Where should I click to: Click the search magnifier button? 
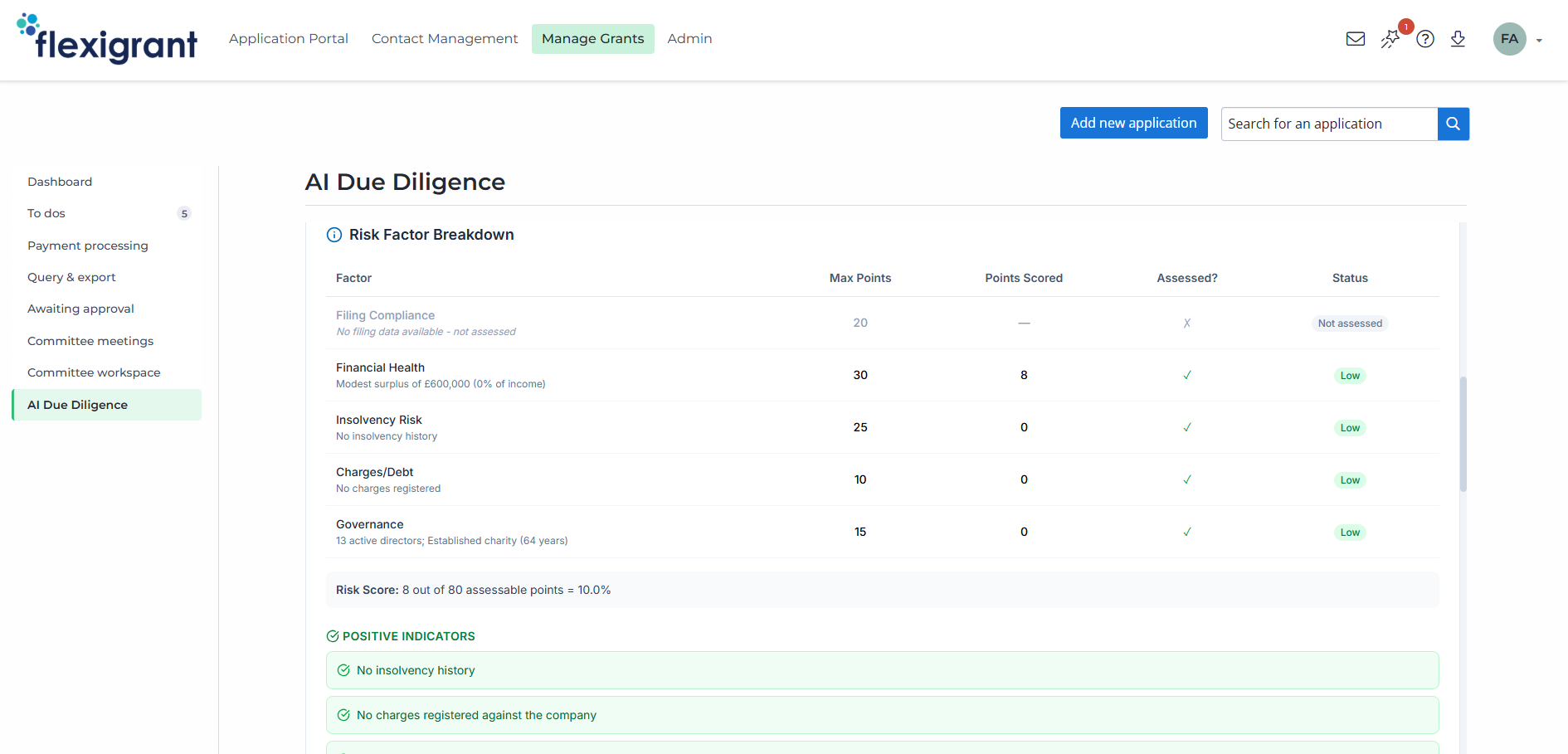1454,124
